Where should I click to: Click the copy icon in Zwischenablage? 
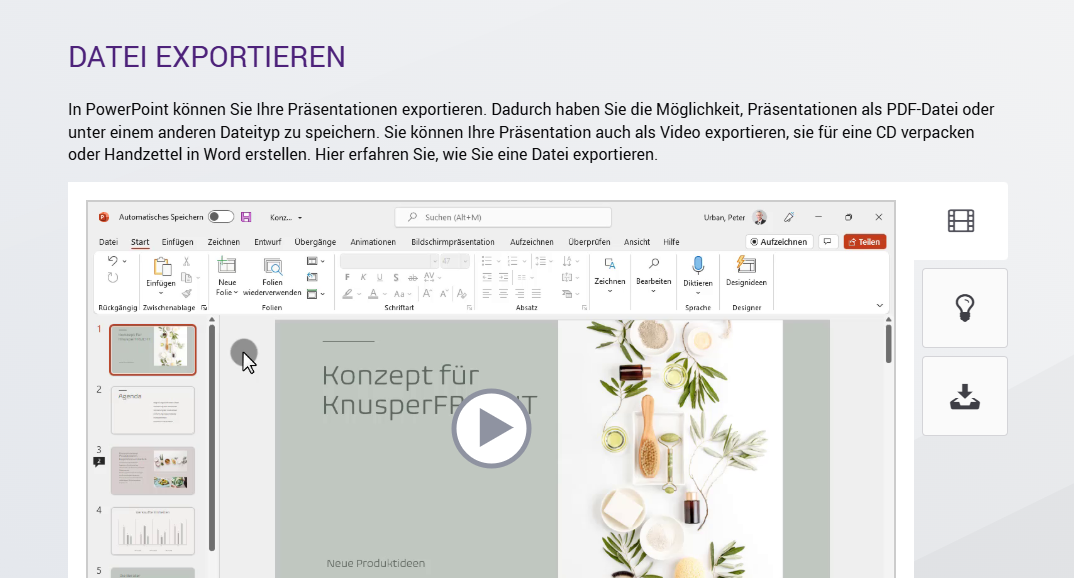[186, 277]
